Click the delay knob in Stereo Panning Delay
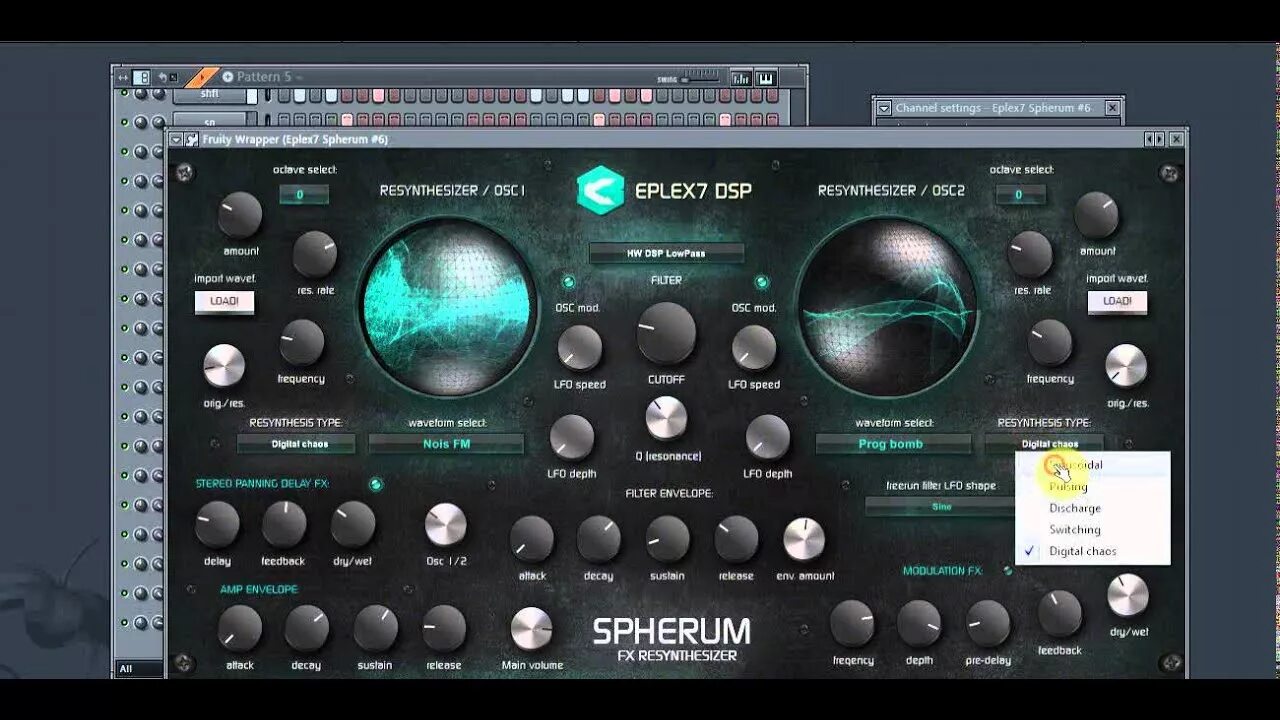Screen dimensions: 1280x720 [x=217, y=524]
